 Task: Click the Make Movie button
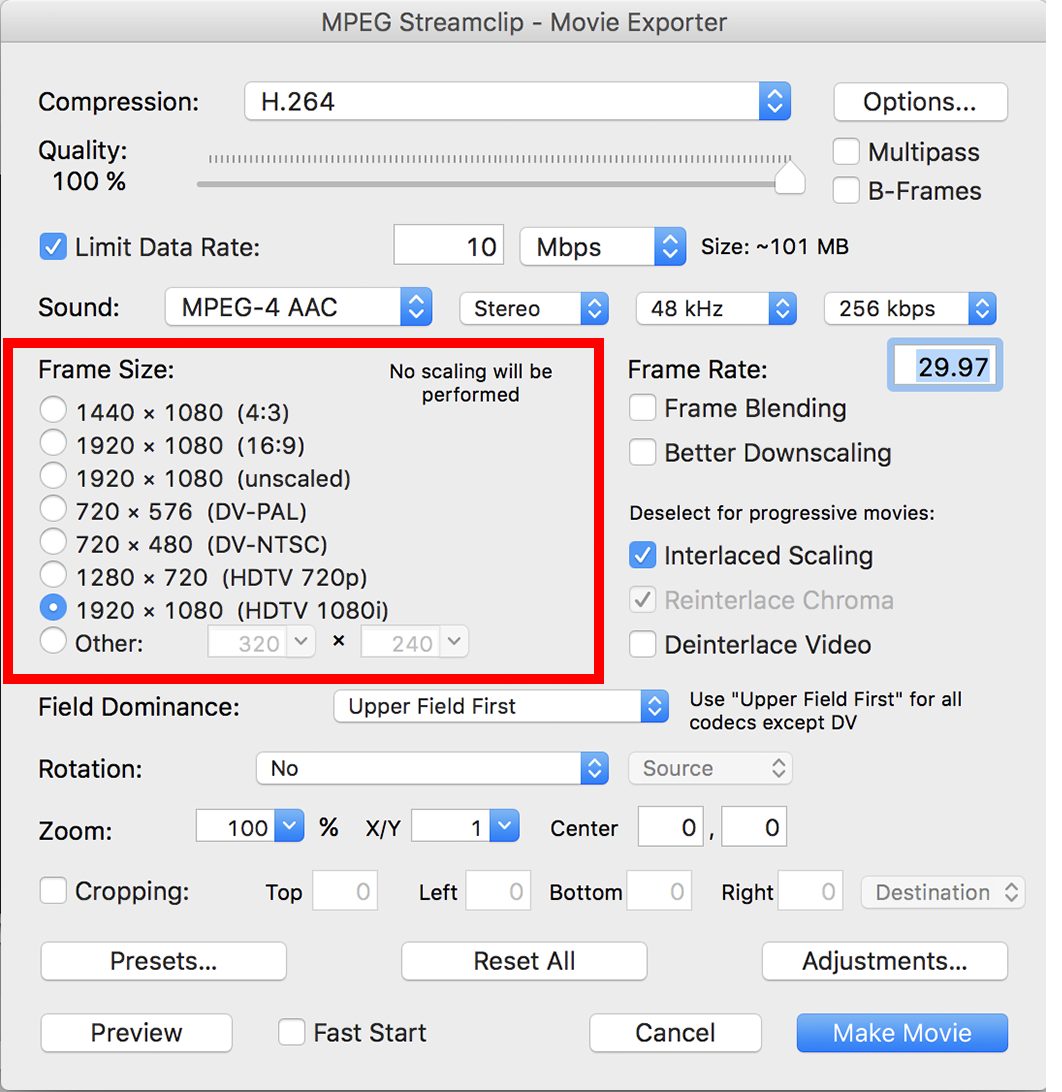pyautogui.click(x=903, y=1033)
